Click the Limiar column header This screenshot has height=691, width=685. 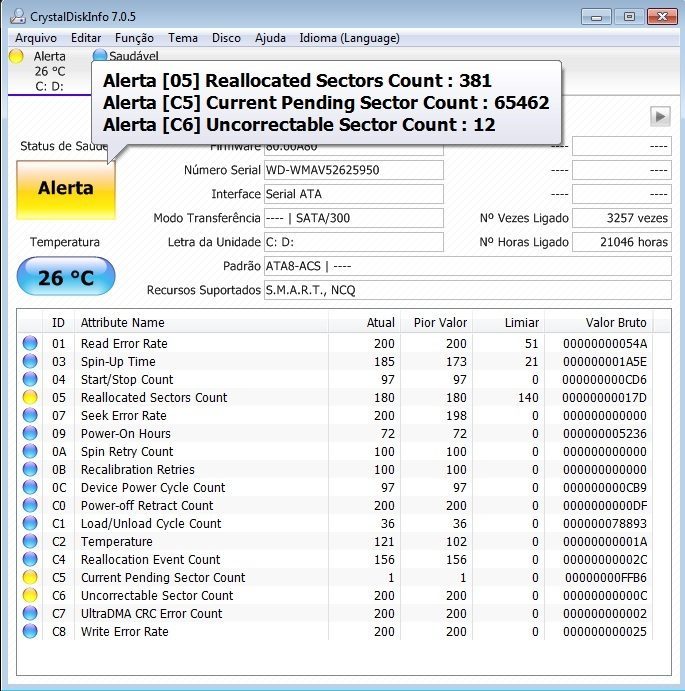click(x=508, y=323)
